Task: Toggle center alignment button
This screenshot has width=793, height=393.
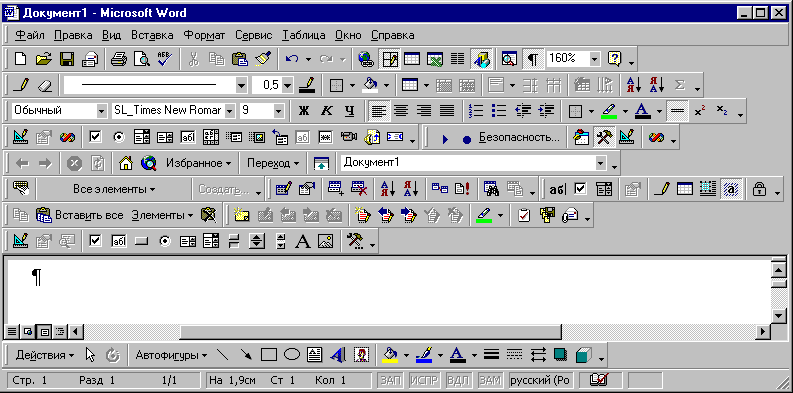Action: [x=401, y=111]
